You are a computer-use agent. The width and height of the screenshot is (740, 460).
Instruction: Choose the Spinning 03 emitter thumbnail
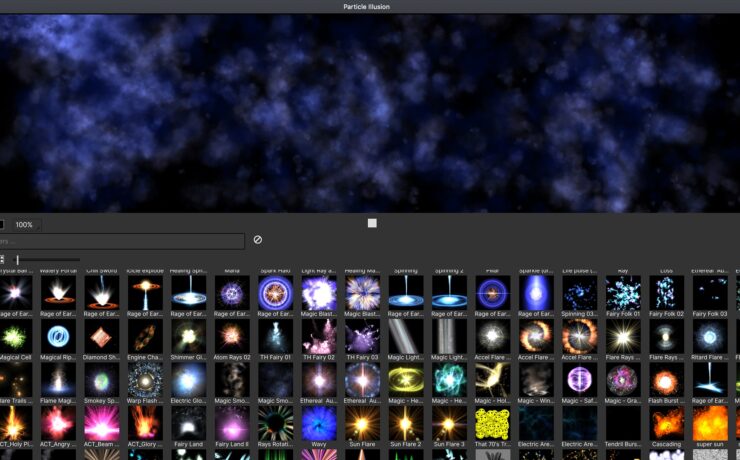[580, 293]
